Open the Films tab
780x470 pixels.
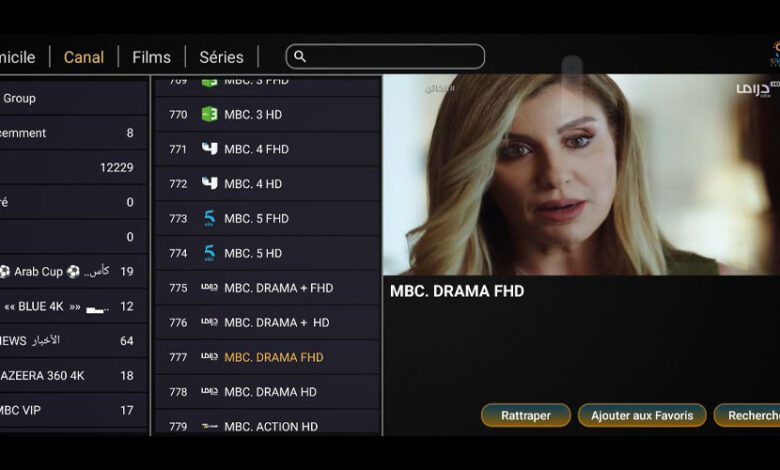(151, 57)
